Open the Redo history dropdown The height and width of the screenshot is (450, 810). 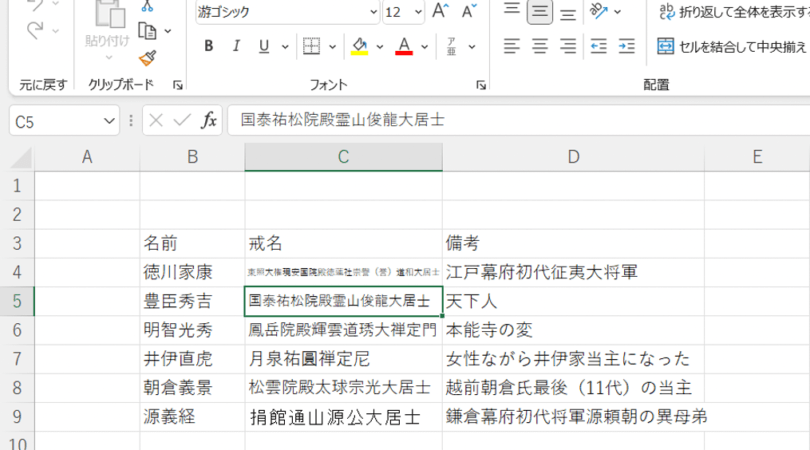pyautogui.click(x=56, y=31)
